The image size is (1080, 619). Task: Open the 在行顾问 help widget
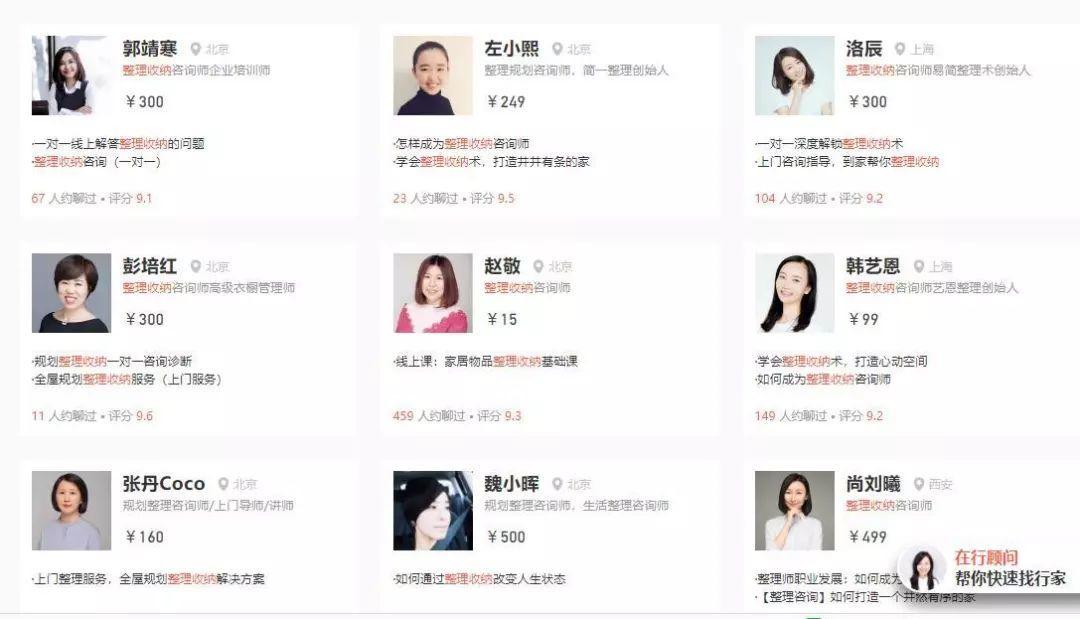pyautogui.click(x=986, y=570)
